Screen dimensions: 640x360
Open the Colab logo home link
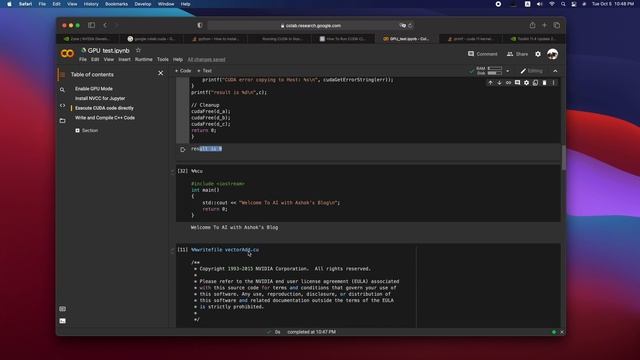[67, 53]
